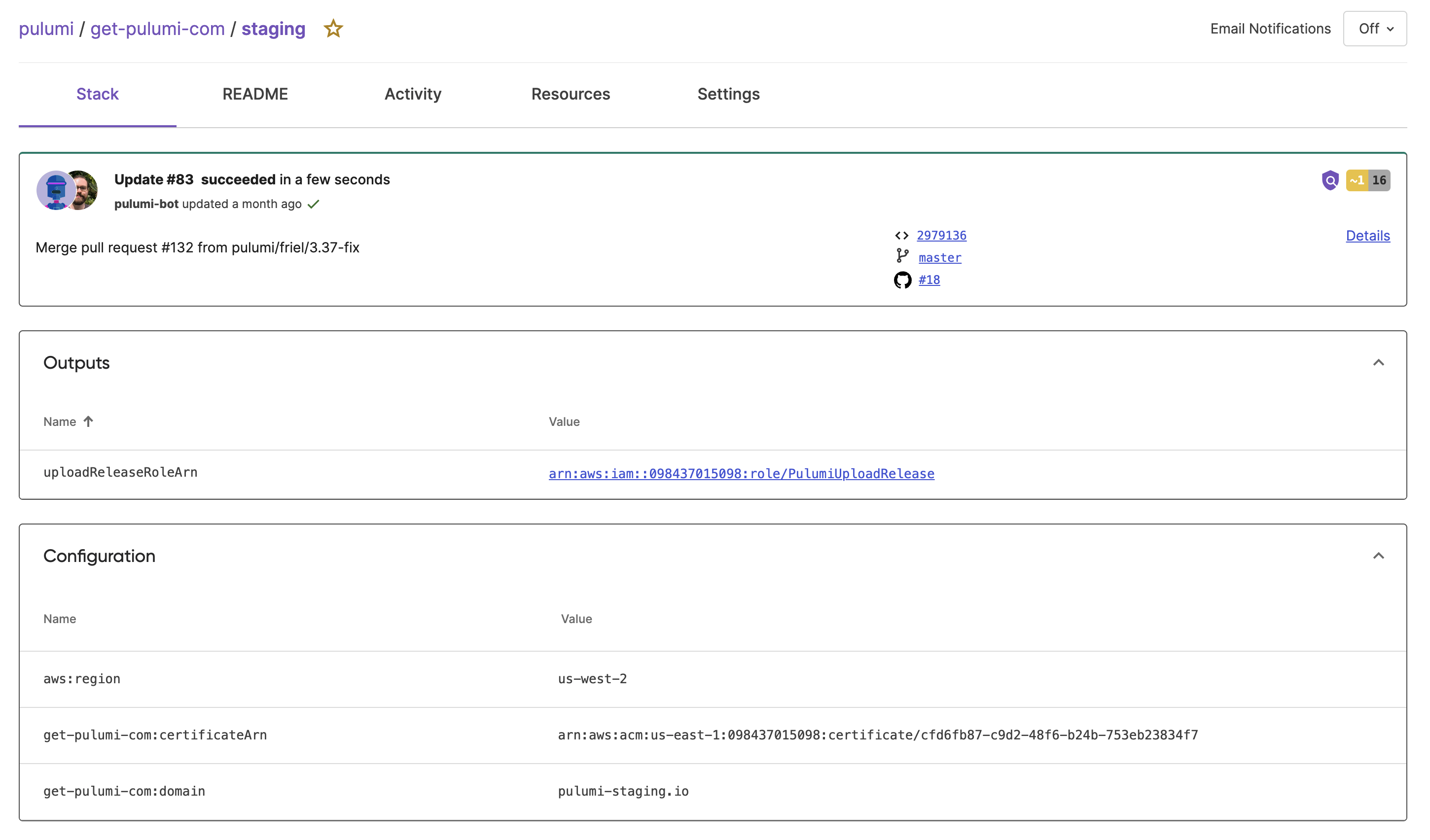Viewport: 1430px width, 840px height.
Task: Collapse the Configuration section chevron
Action: (x=1378, y=556)
